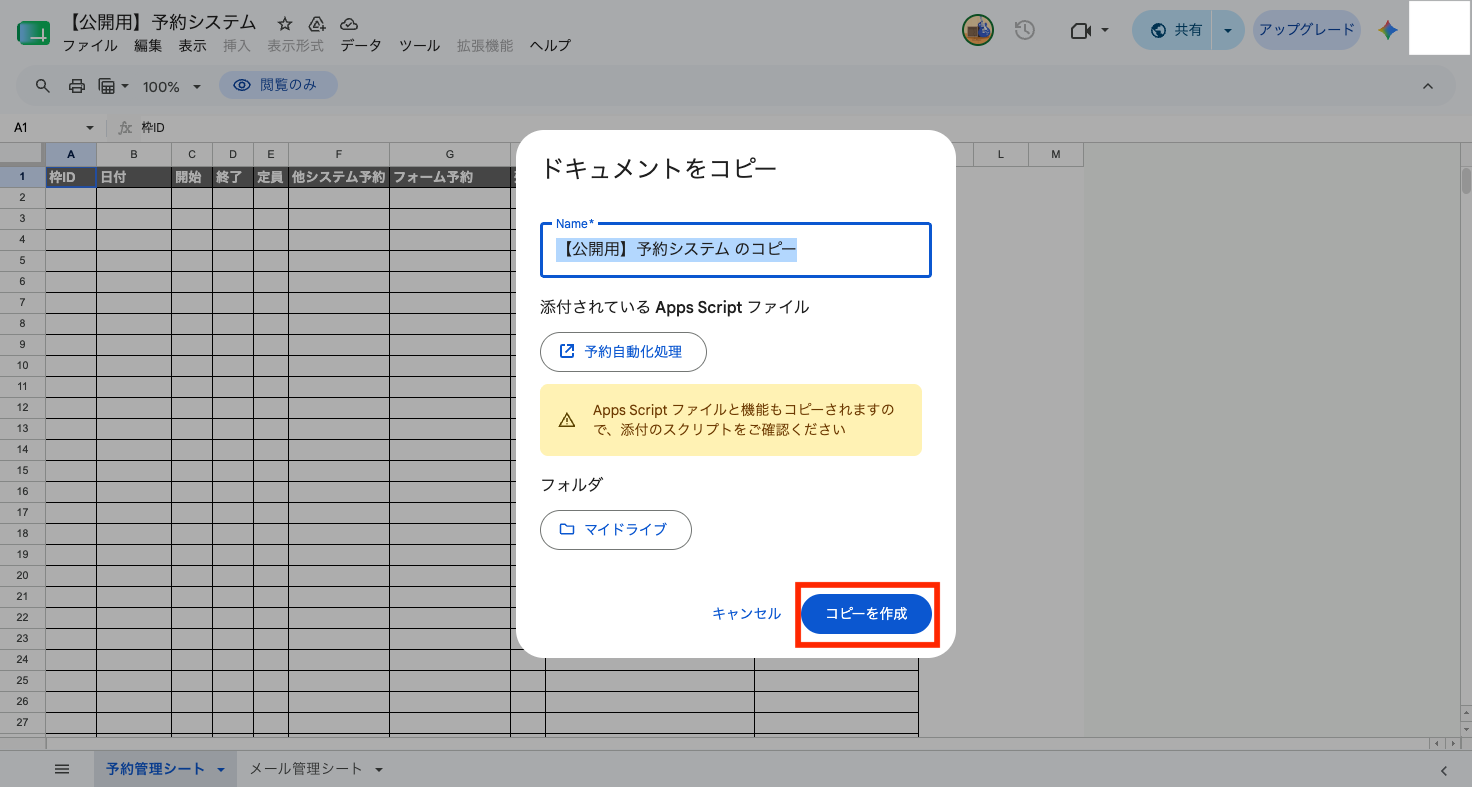This screenshot has width=1472, height=787.
Task: Select the 予約管理シート tab
Action: point(155,769)
